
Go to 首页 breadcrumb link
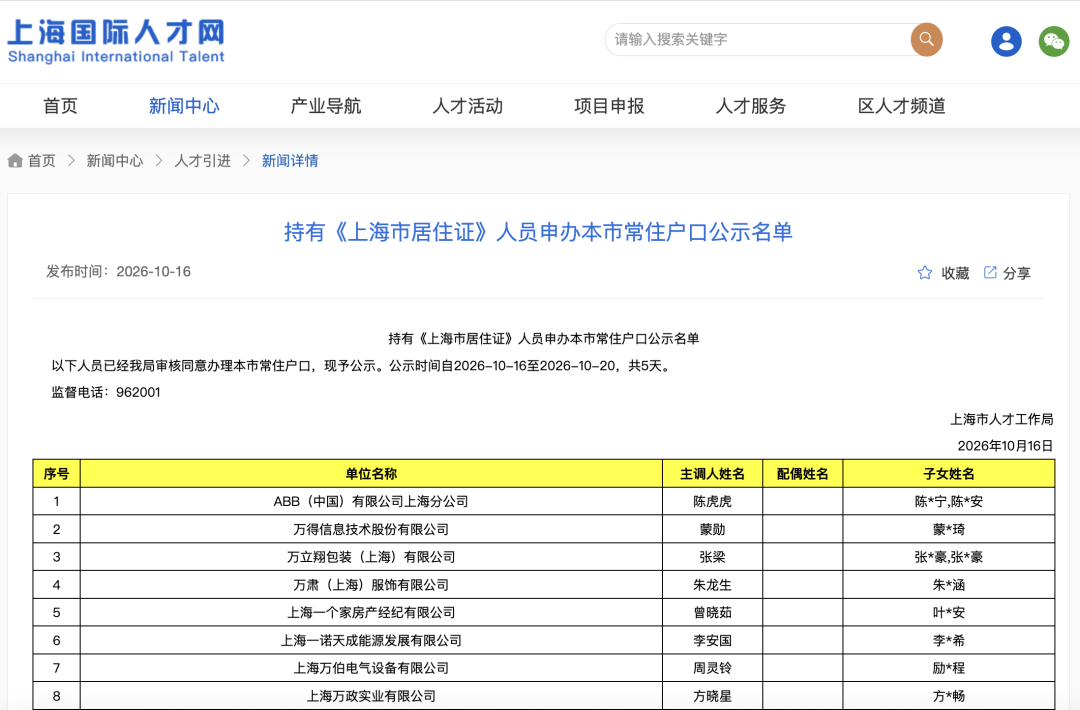(41, 160)
